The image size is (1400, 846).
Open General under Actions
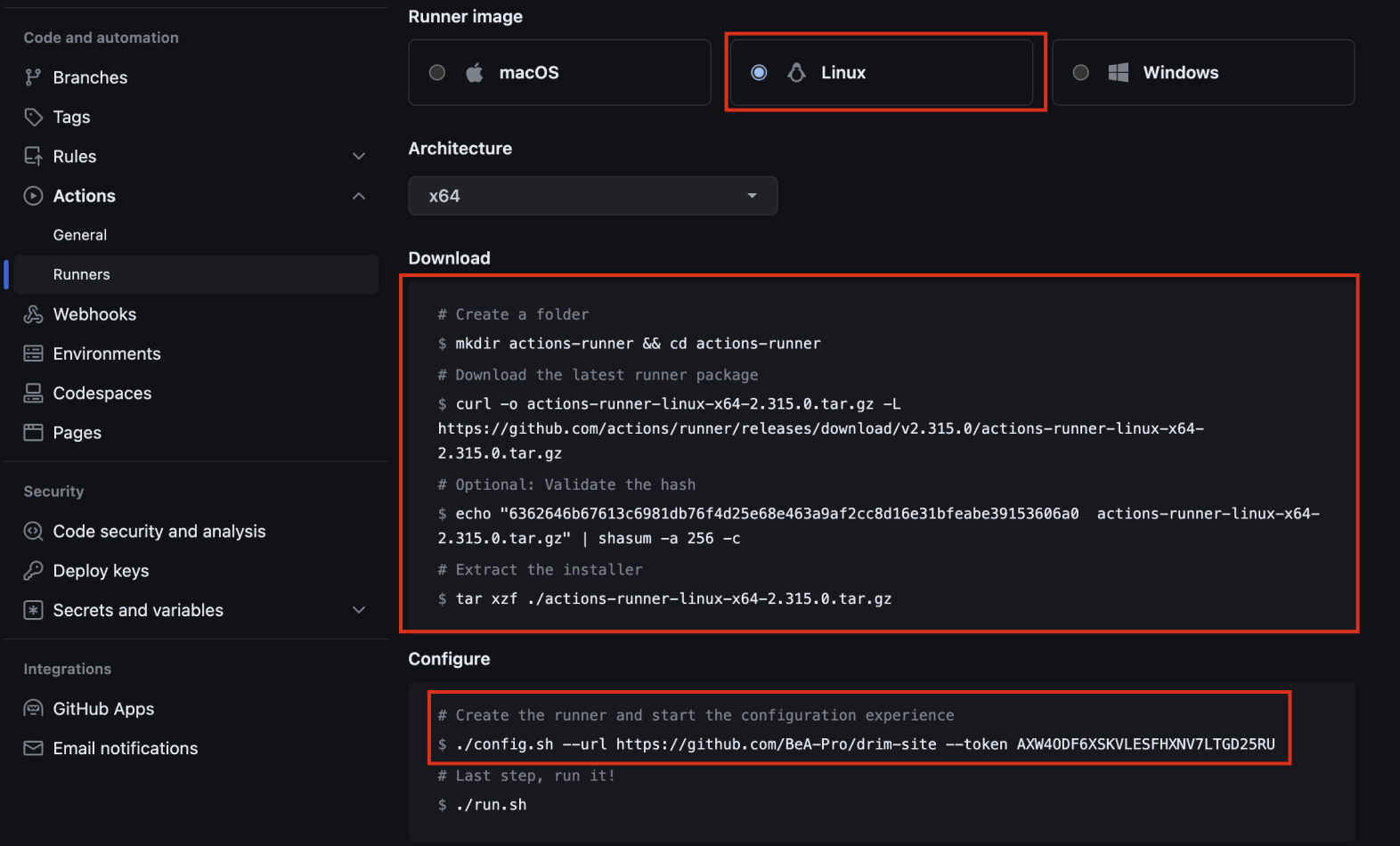click(80, 235)
